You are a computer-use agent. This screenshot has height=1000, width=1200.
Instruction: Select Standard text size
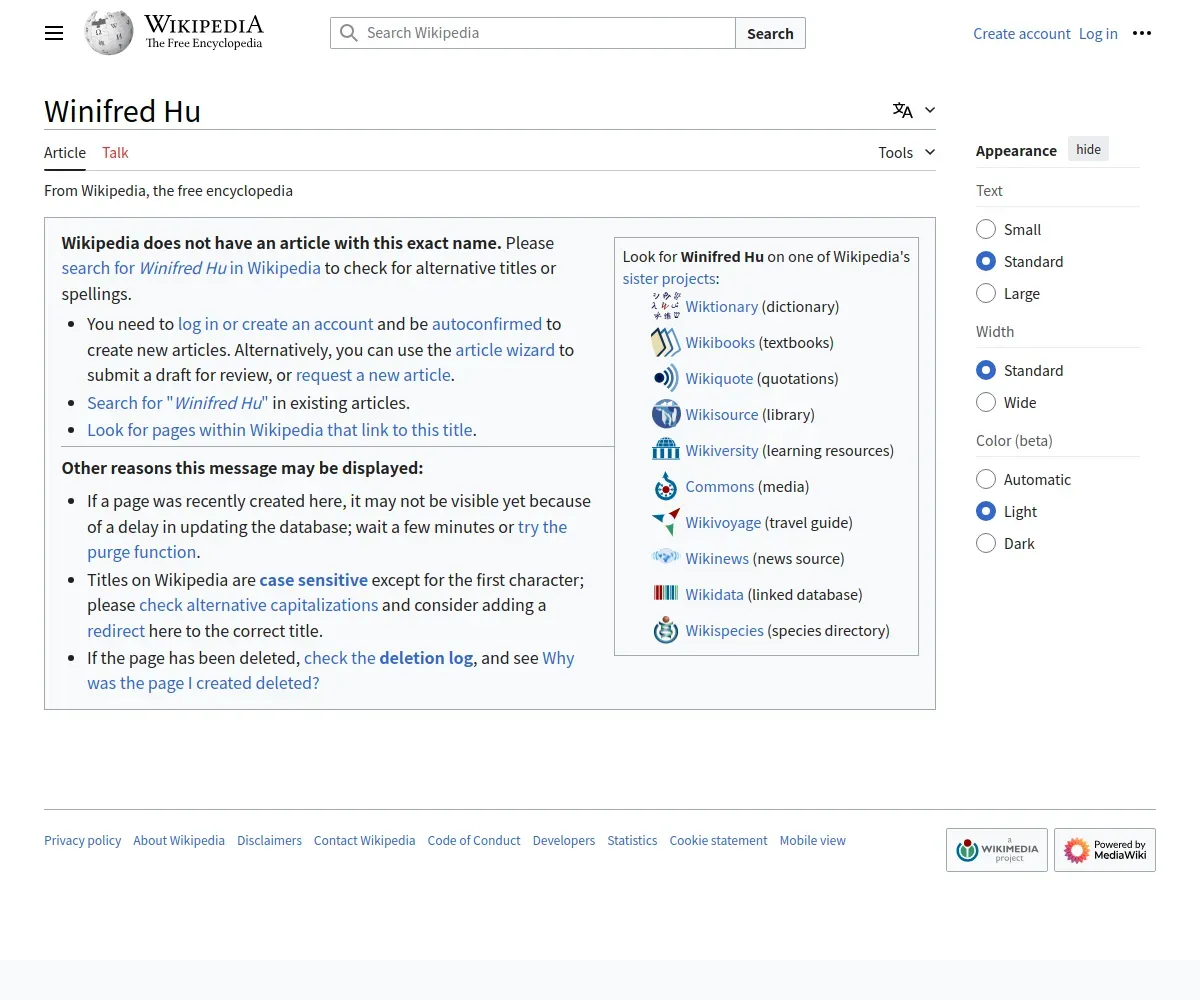pos(986,261)
